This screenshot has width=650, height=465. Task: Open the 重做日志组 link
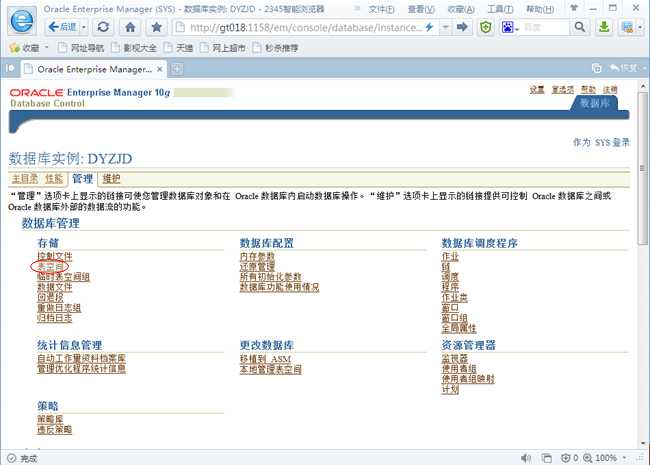click(x=59, y=308)
